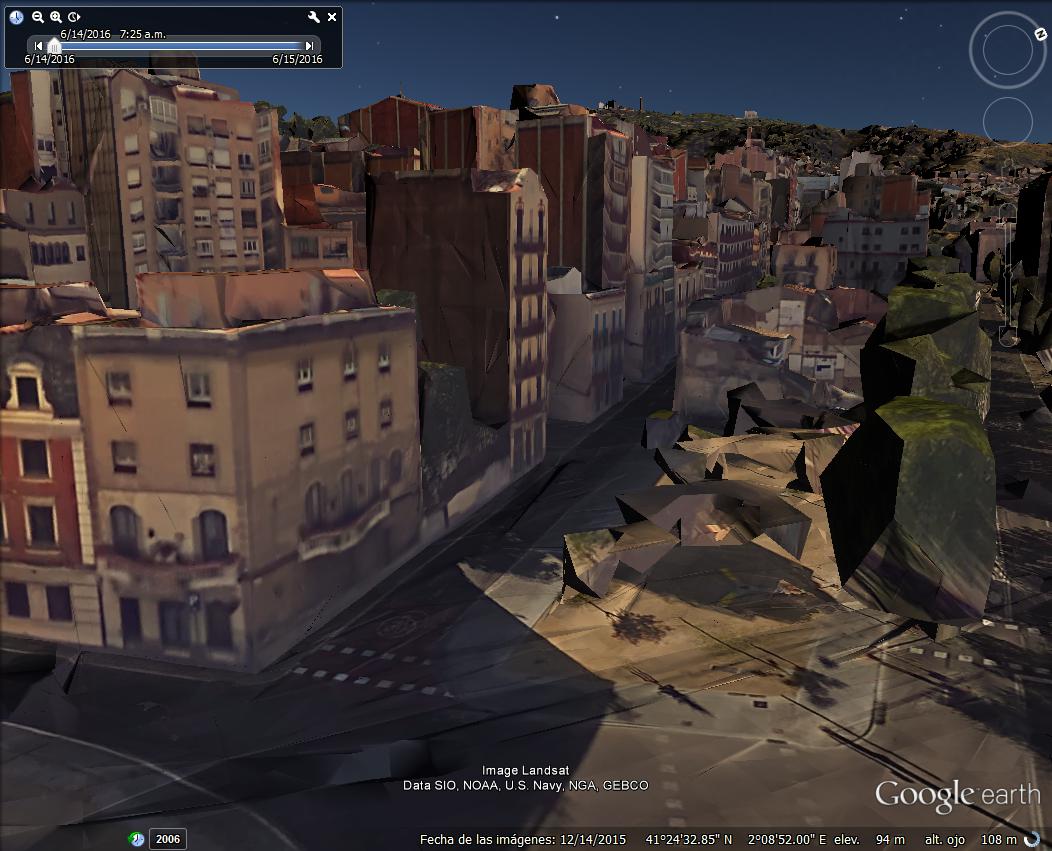Viewport: 1052px width, 851px height.
Task: Click the Look around ring control
Action: [1007, 50]
